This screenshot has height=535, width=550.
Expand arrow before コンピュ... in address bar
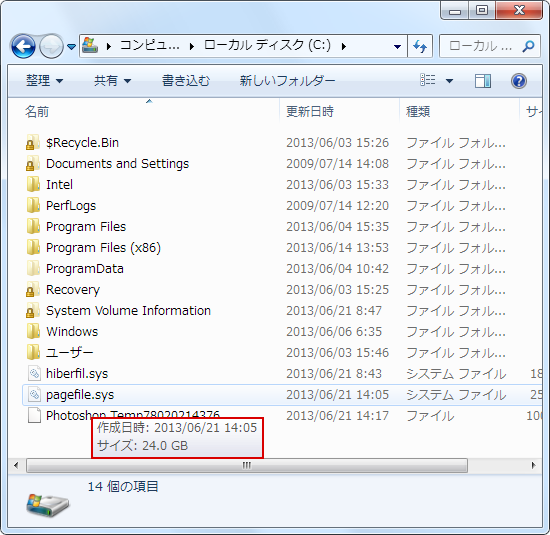point(109,46)
